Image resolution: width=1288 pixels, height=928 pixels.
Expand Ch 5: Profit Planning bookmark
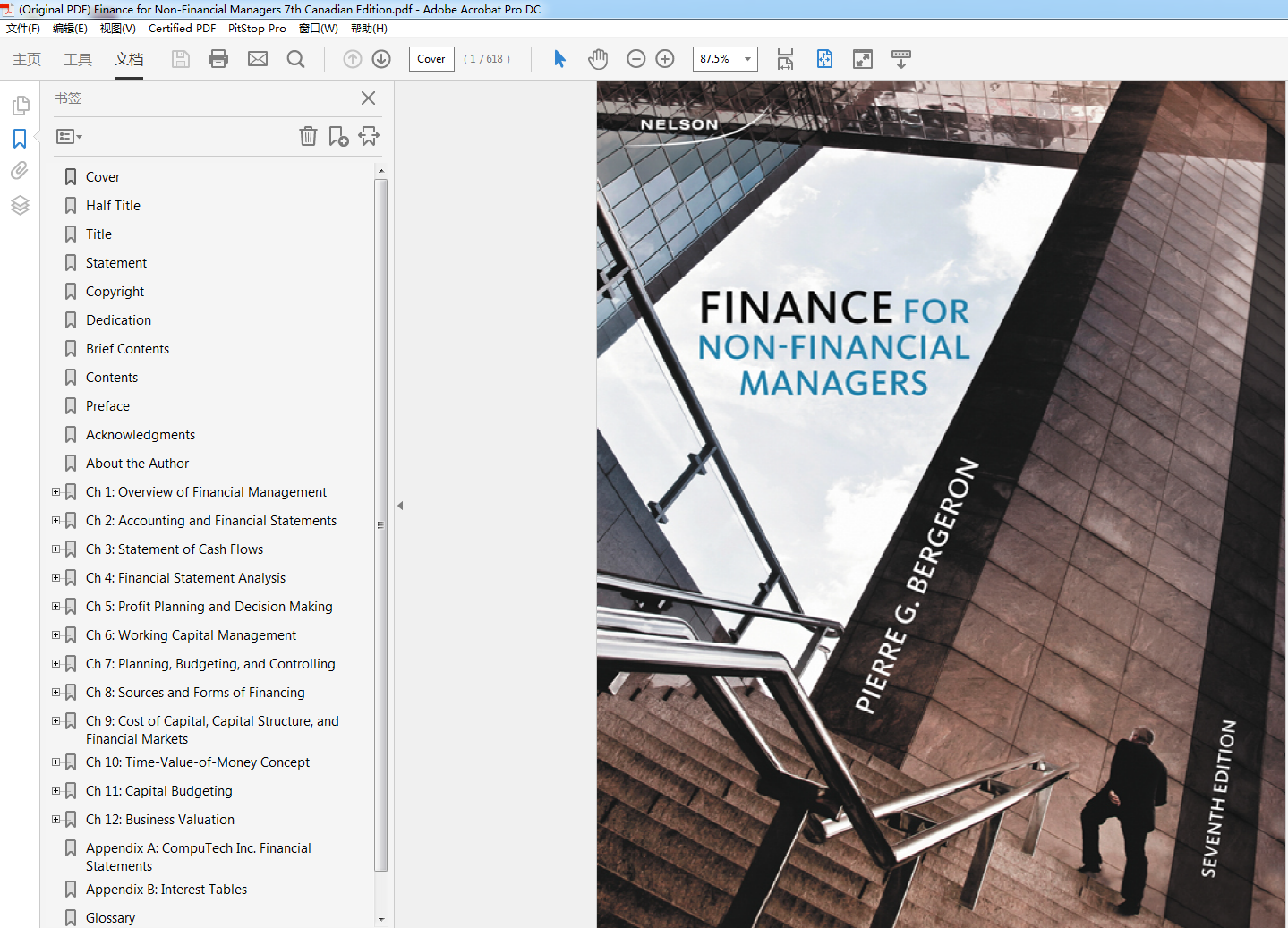(x=55, y=607)
